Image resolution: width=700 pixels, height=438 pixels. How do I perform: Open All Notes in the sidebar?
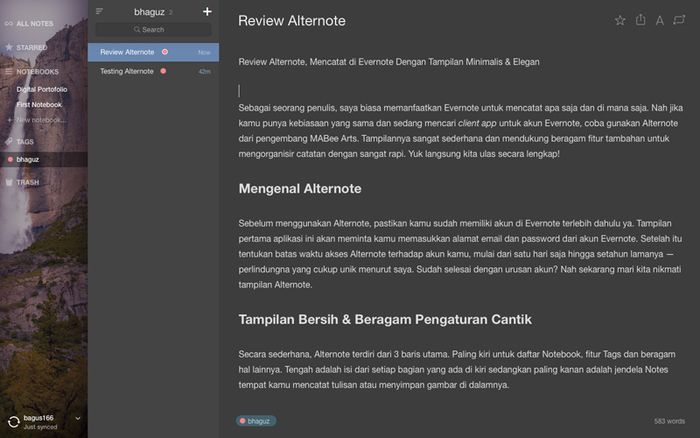point(35,24)
